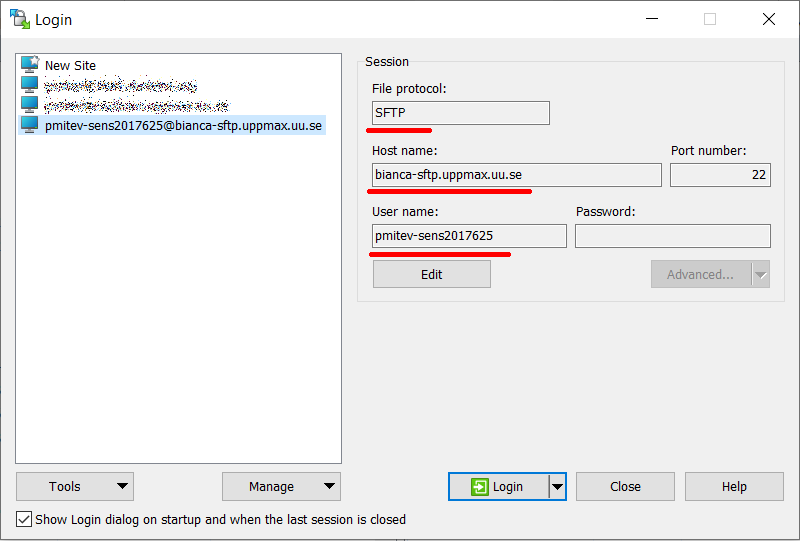Image resolution: width=800 pixels, height=541 pixels.
Task: Open the Manage dropdown menu
Action: pos(281,486)
